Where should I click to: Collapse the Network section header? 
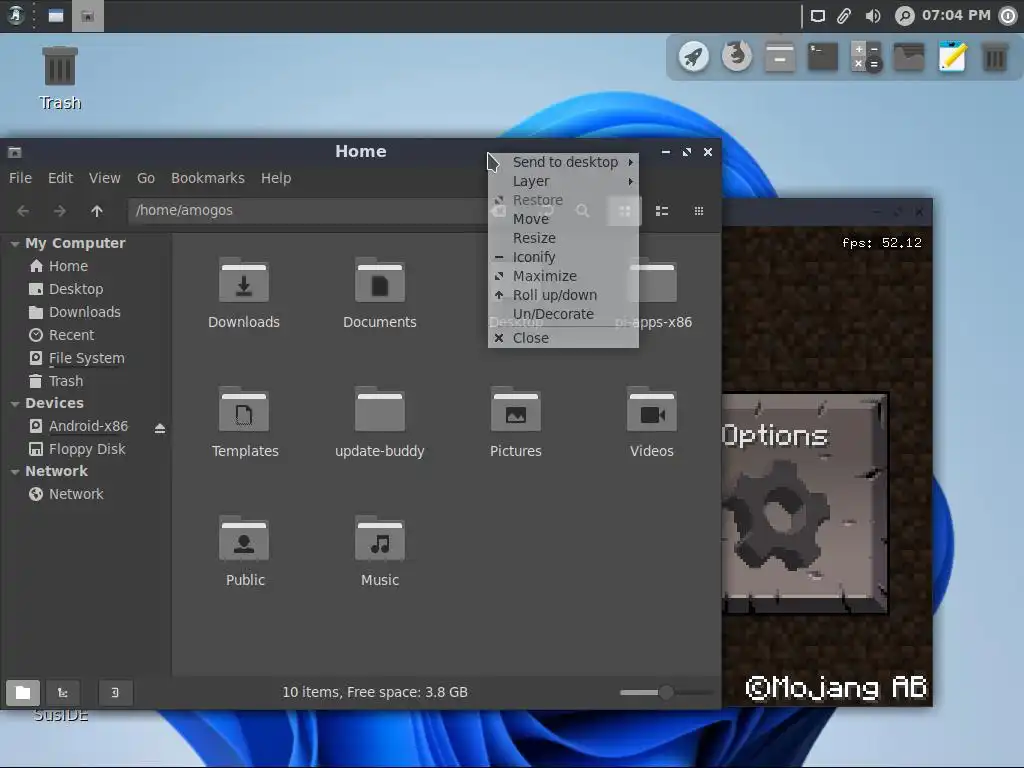pos(15,472)
